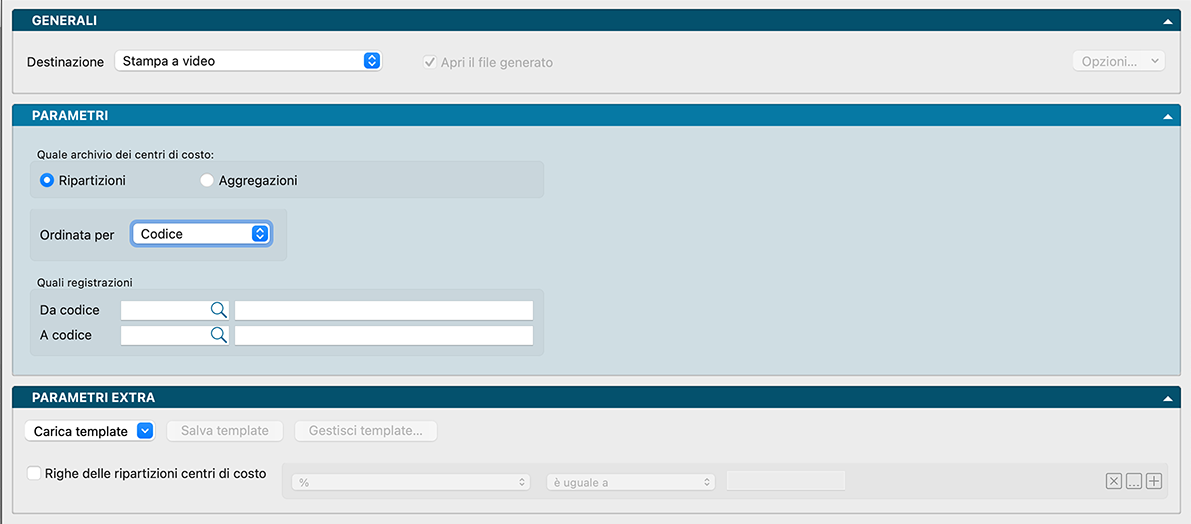Collapse the Generali section triangle
1191x524 pixels.
(1167, 21)
